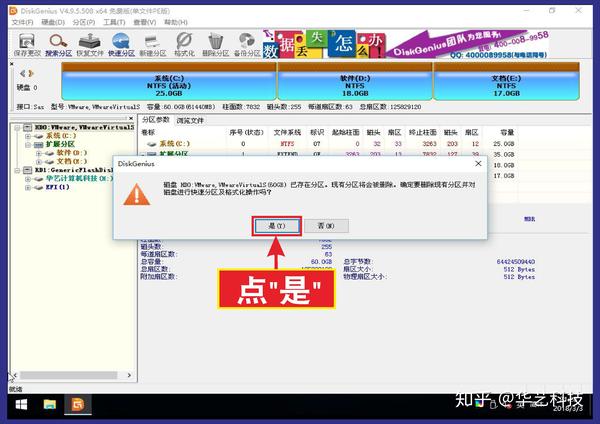600x424 pixels.
Task: Open the 文件(F) menu
Action: (22, 22)
